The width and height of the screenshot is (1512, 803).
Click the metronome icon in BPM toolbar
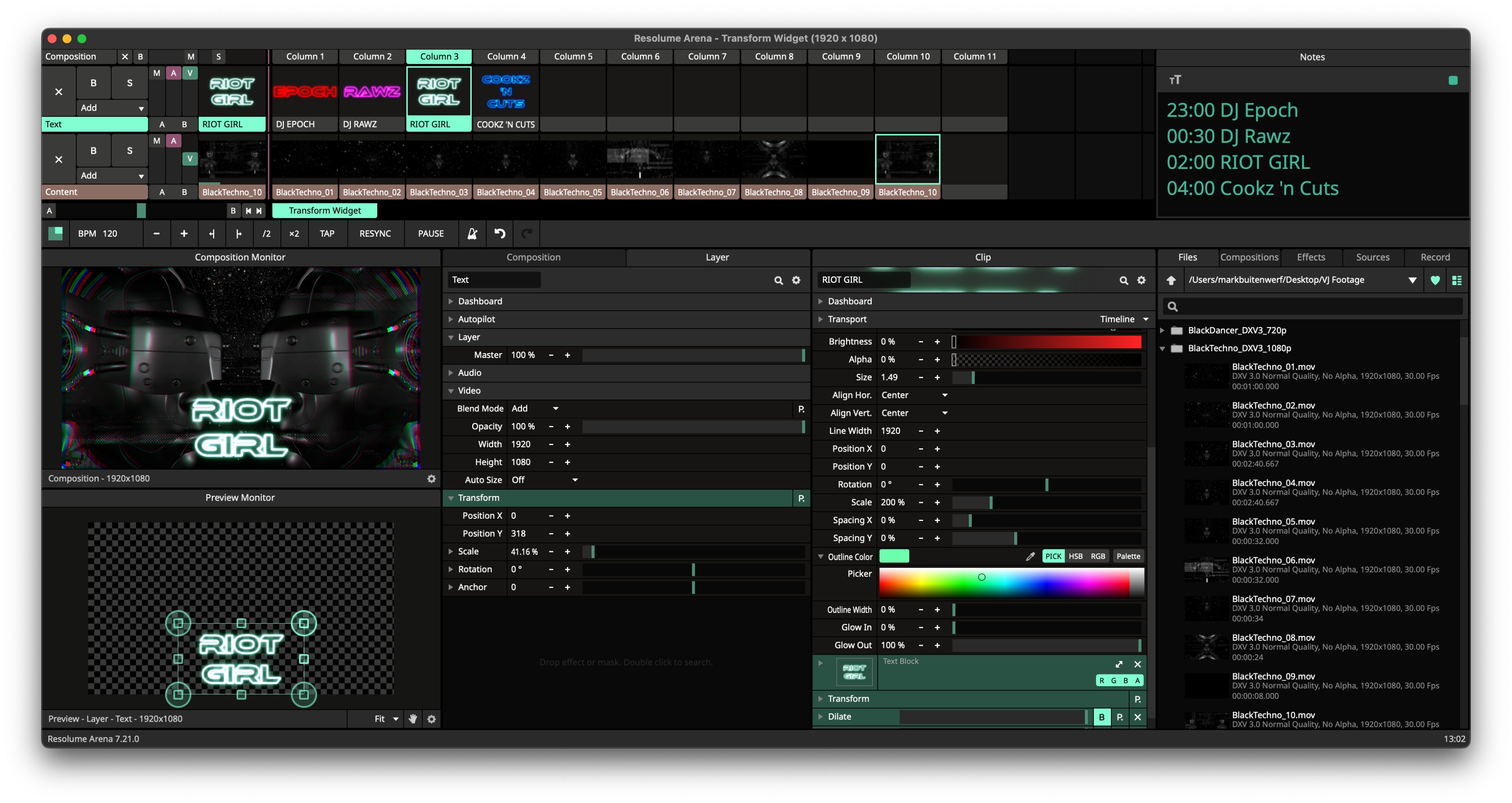click(x=472, y=234)
